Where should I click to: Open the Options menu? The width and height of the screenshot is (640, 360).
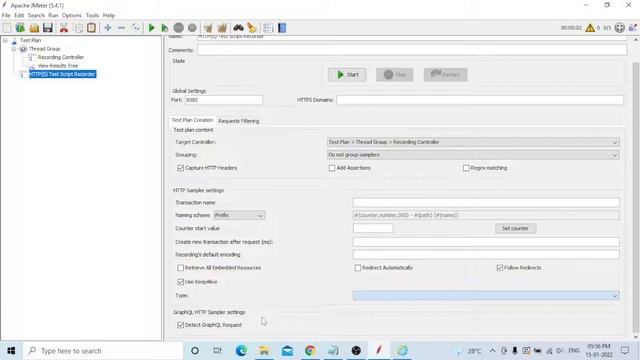(x=71, y=15)
